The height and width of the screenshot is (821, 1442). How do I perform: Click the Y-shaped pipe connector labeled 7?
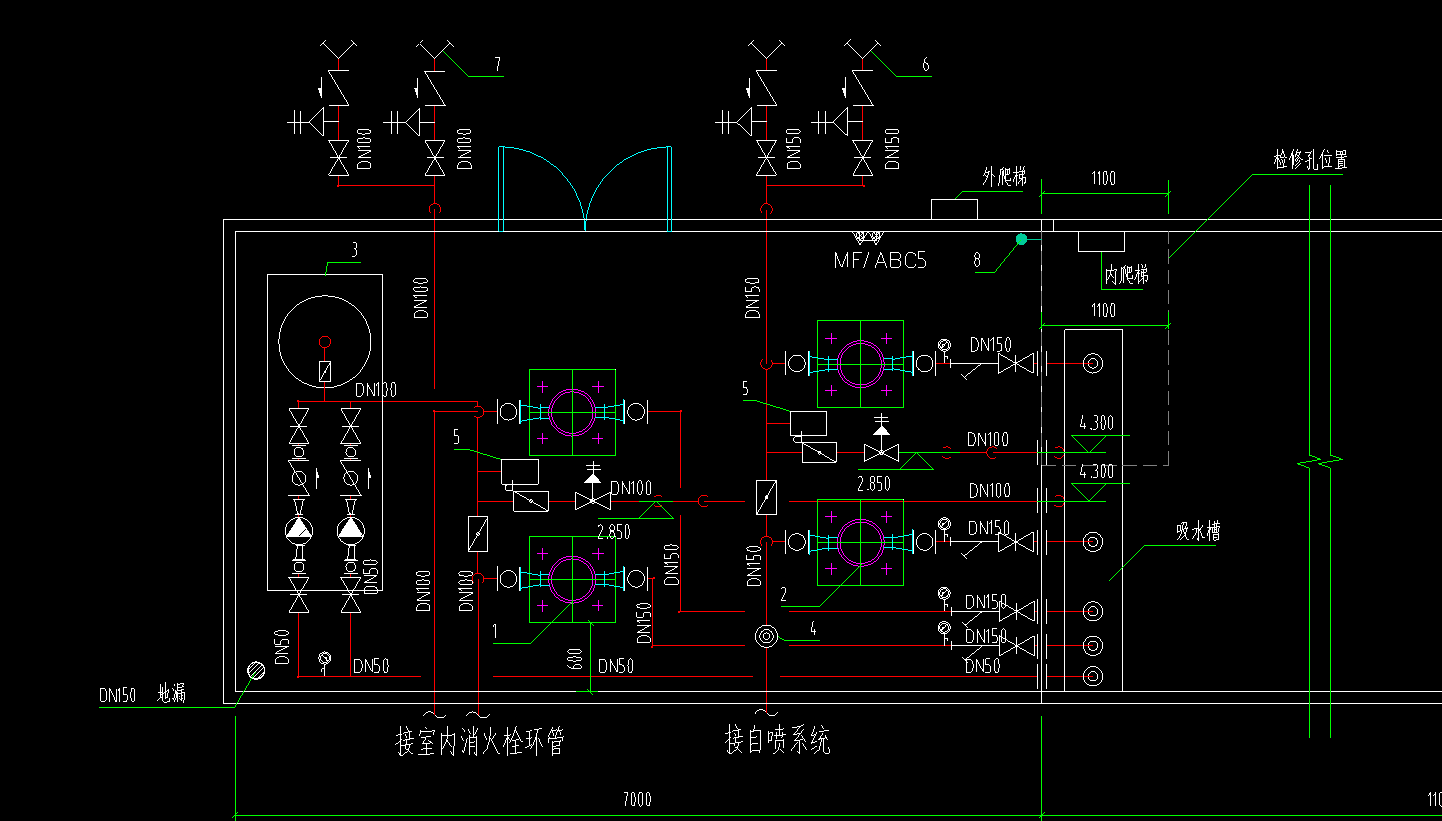434,49
